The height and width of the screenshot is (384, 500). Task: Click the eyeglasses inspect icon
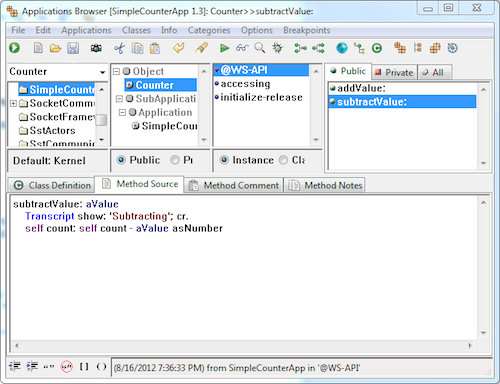(x=242, y=48)
